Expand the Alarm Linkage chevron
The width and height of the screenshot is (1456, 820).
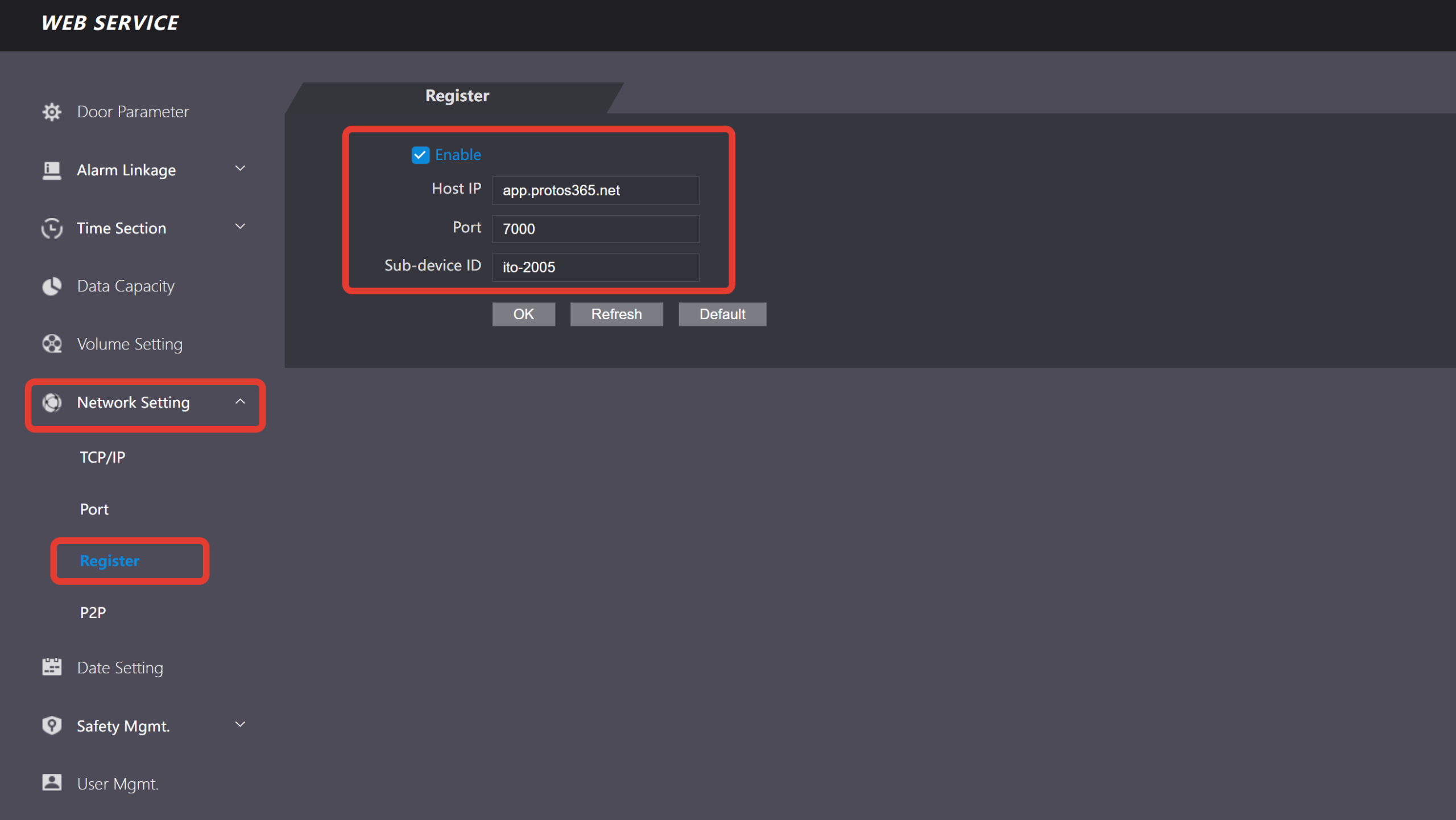(240, 169)
